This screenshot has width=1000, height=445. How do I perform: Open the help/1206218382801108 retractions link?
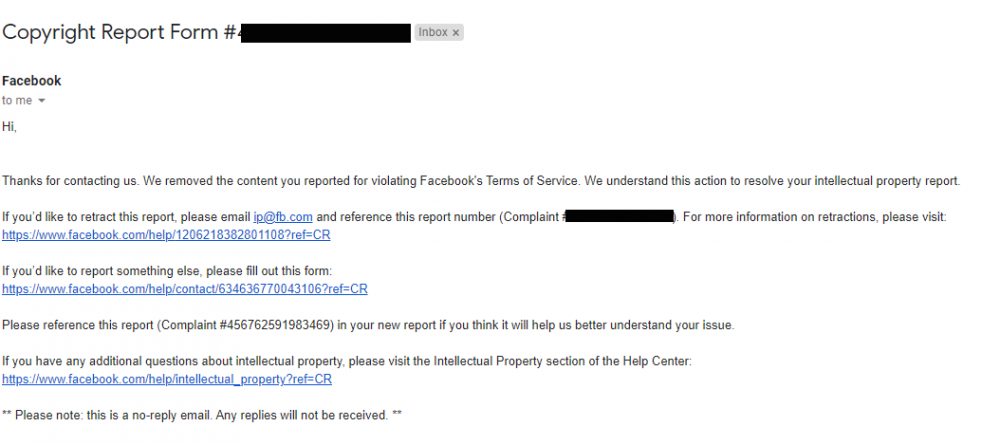click(166, 235)
